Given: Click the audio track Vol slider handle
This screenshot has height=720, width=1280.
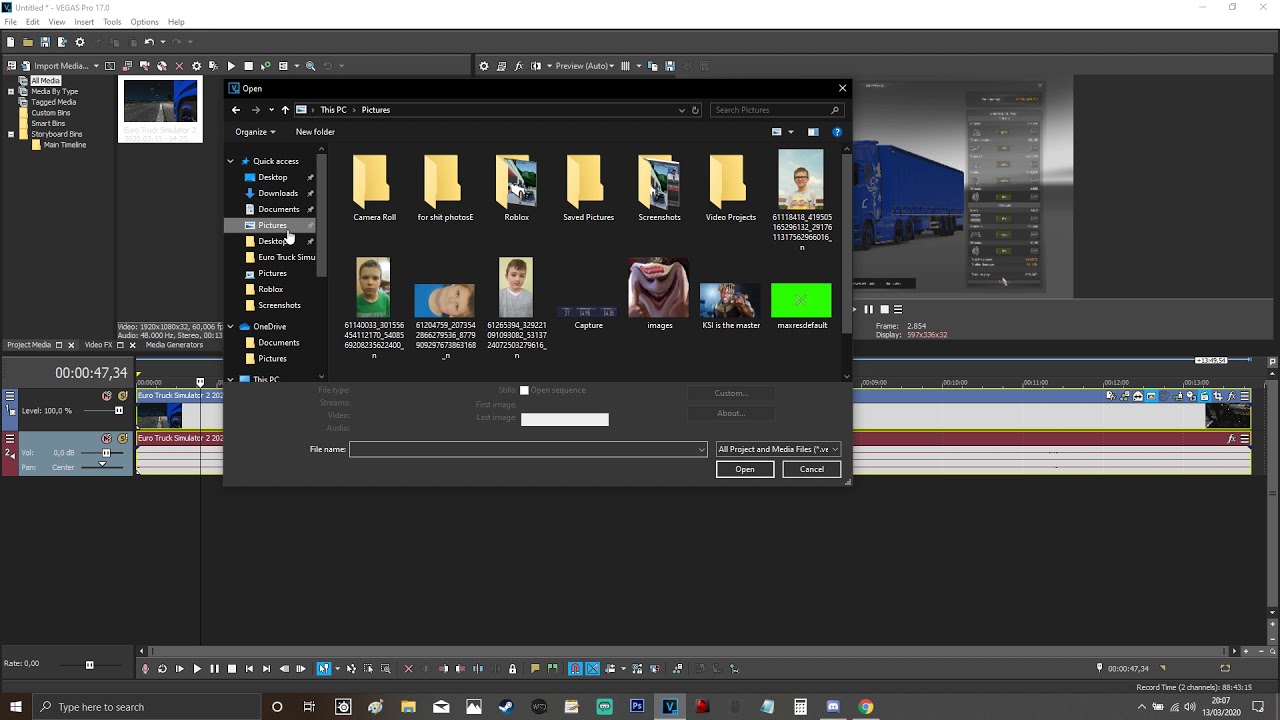Looking at the screenshot, I should [x=105, y=453].
